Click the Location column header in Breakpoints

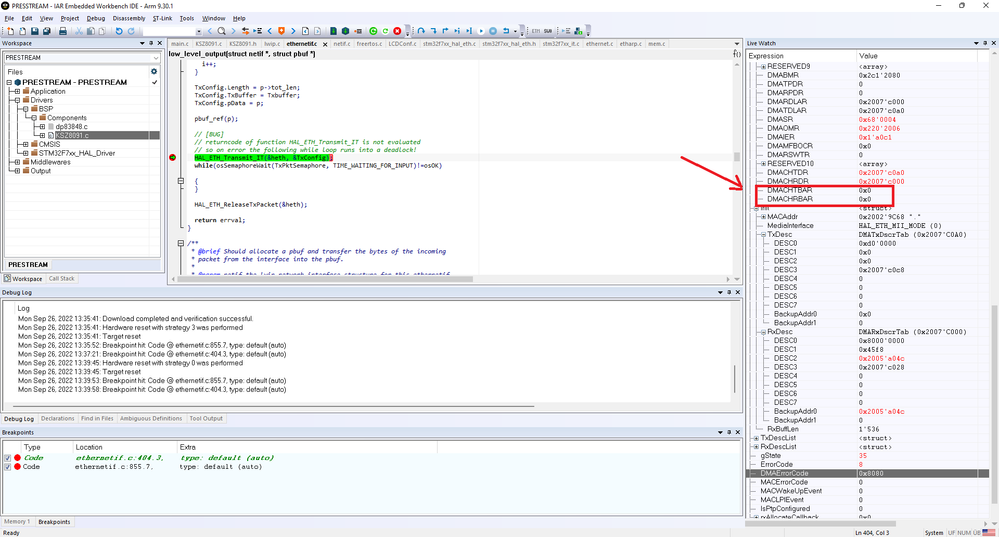pos(124,447)
